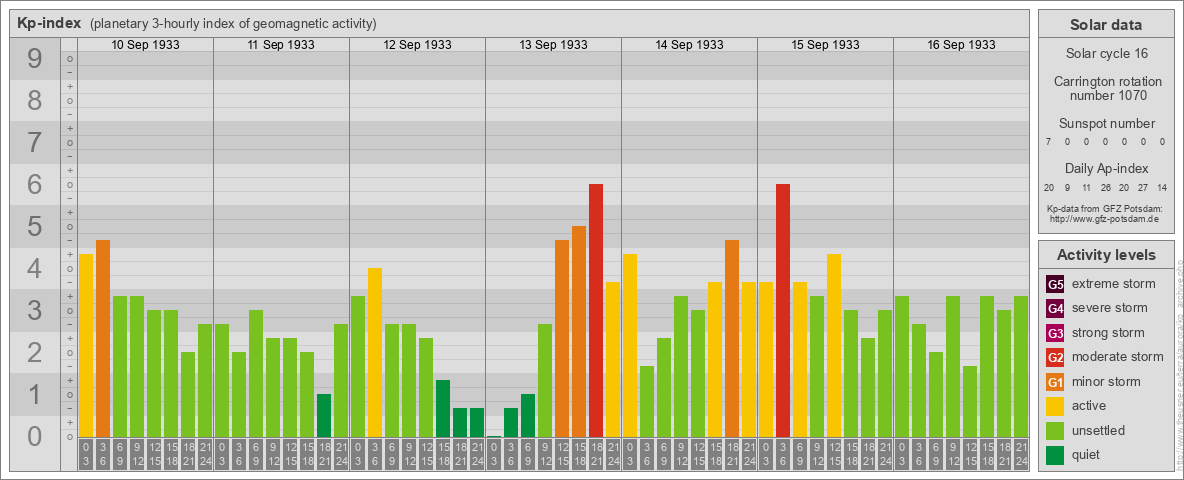1184x480 pixels.
Task: Click the dark green 15-18h bar on 12 Sep
Action: click(442, 408)
